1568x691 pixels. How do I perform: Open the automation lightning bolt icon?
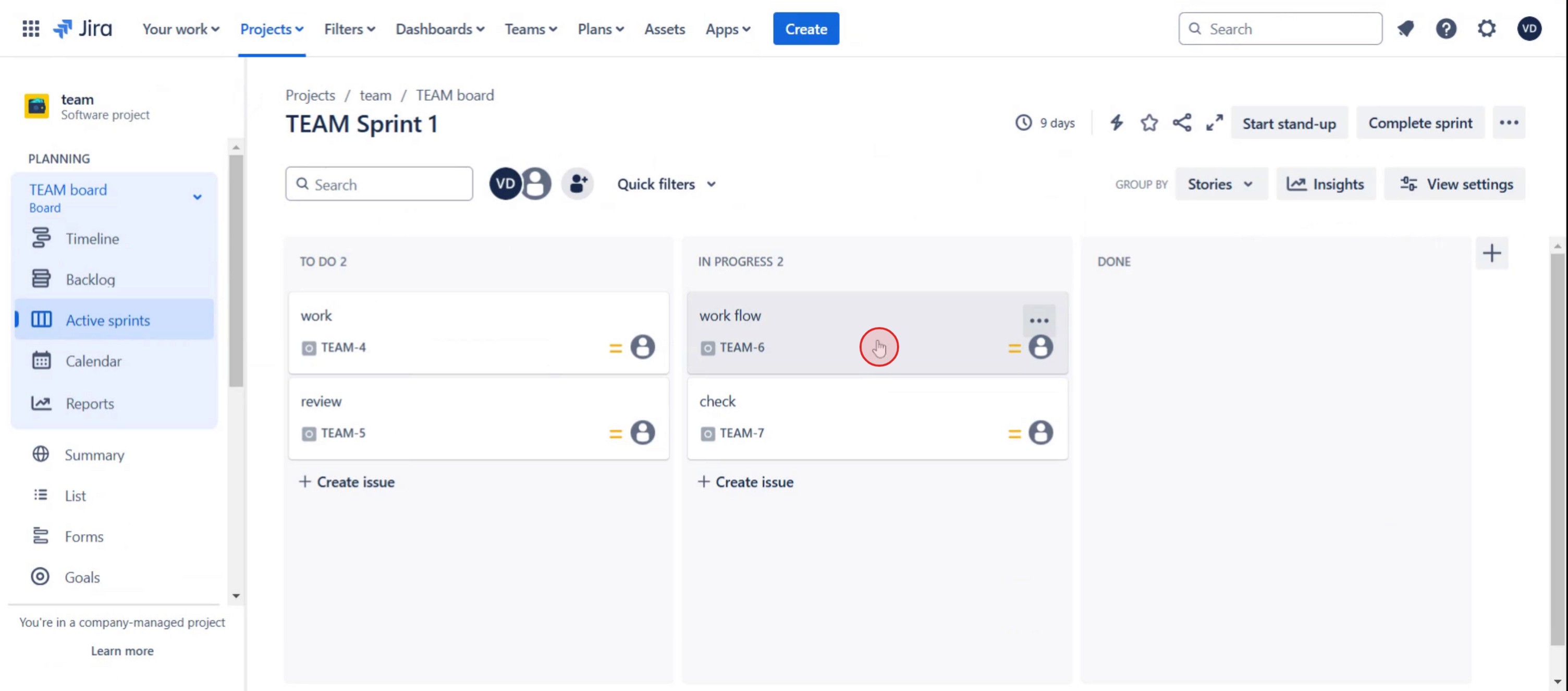point(1116,123)
